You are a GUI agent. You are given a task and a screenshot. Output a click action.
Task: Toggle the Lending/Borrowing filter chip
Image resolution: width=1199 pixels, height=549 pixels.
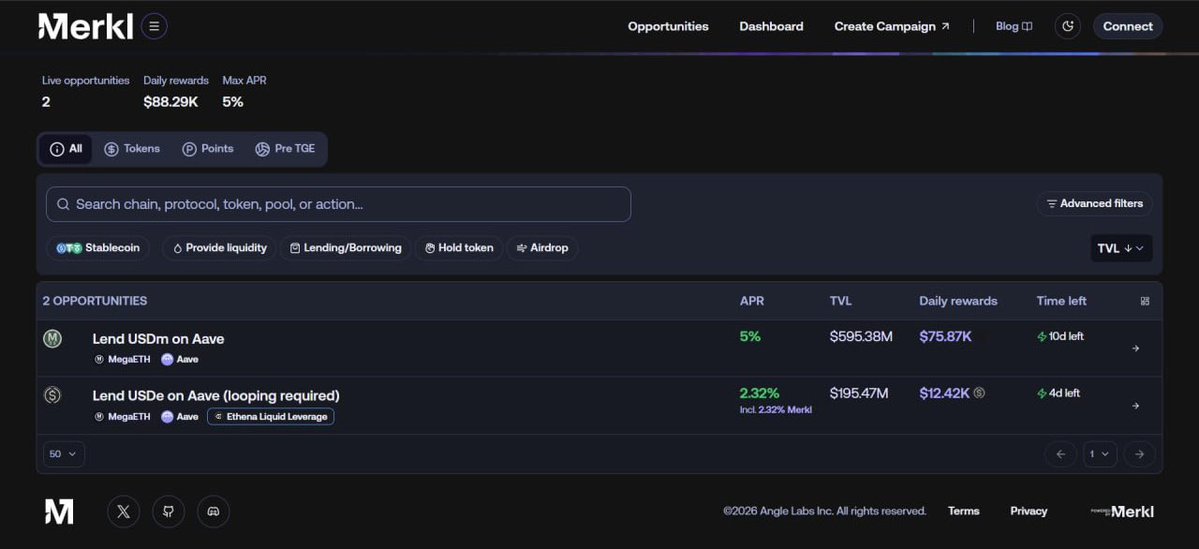(346, 248)
